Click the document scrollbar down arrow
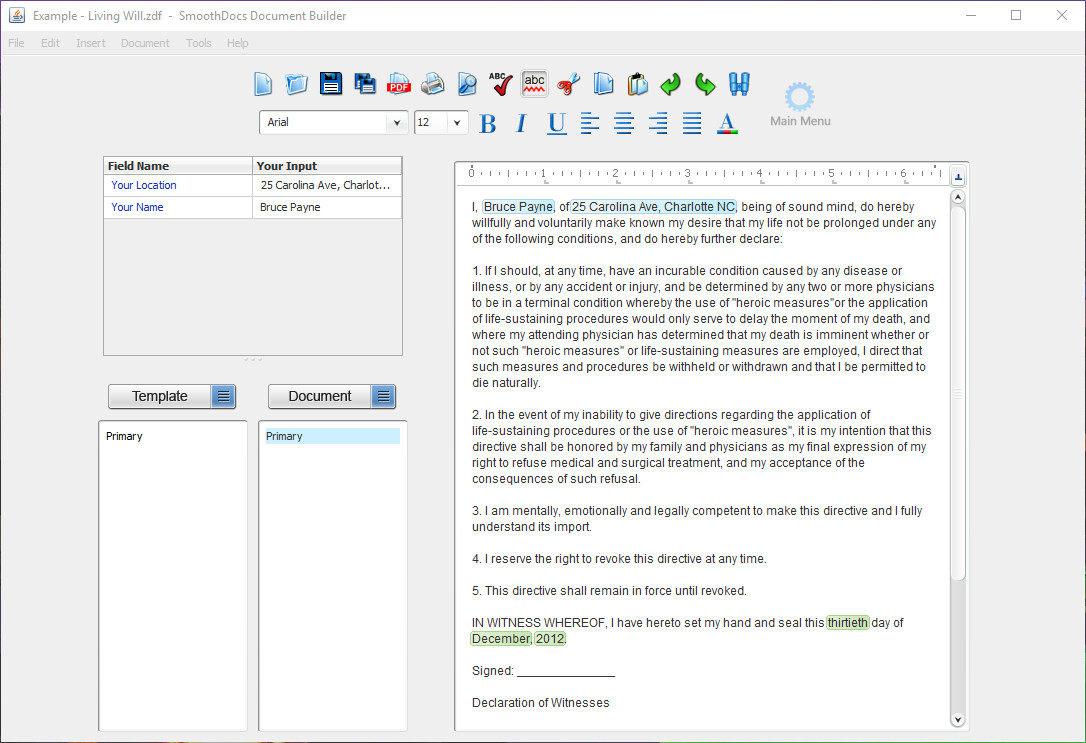 958,719
